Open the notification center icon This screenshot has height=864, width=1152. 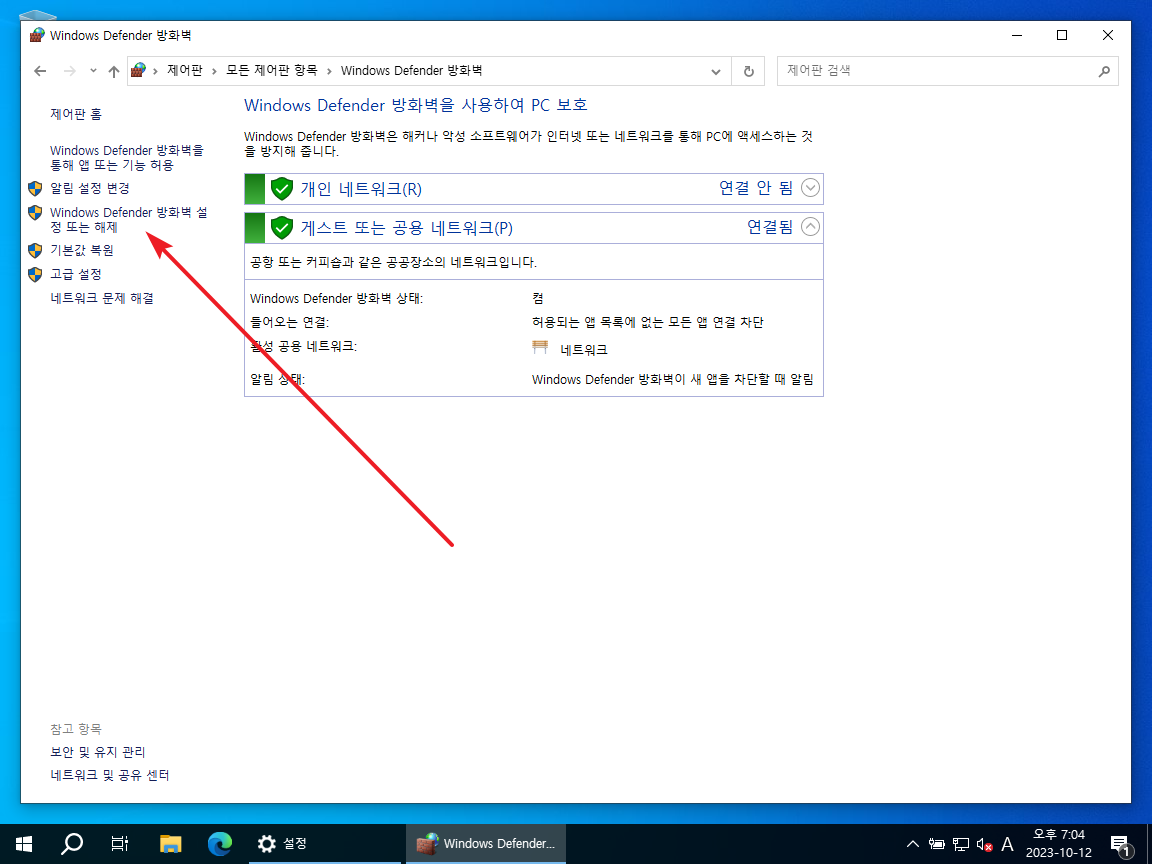pos(1121,845)
